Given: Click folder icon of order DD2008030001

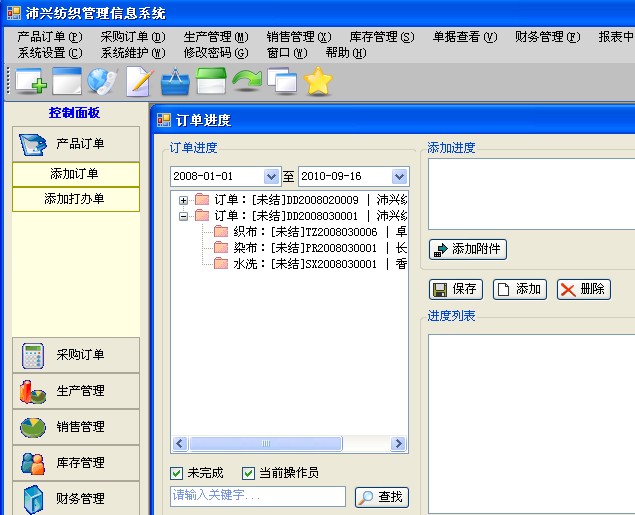Looking at the screenshot, I should tap(202, 215).
